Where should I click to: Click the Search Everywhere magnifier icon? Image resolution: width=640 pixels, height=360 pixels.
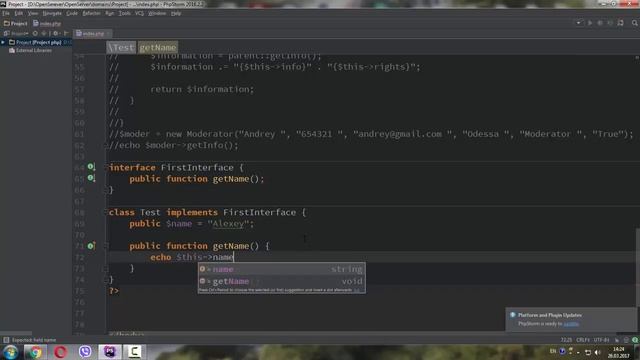[635, 23]
